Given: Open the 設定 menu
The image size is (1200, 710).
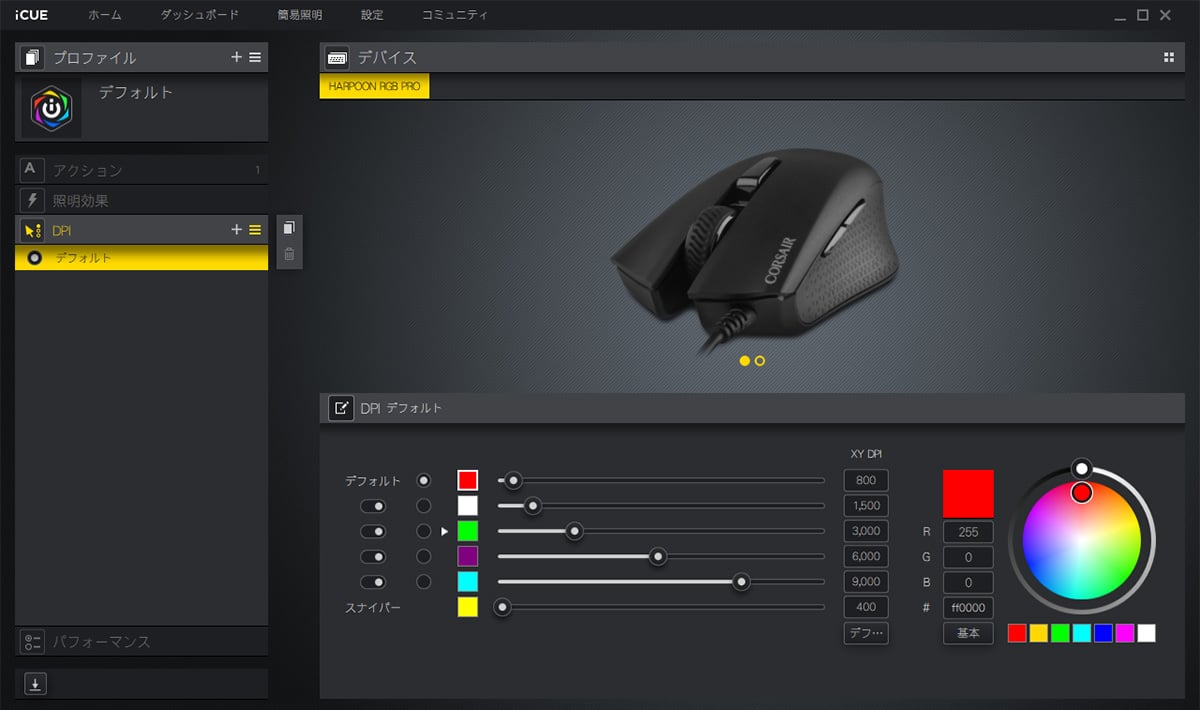Looking at the screenshot, I should coord(372,15).
